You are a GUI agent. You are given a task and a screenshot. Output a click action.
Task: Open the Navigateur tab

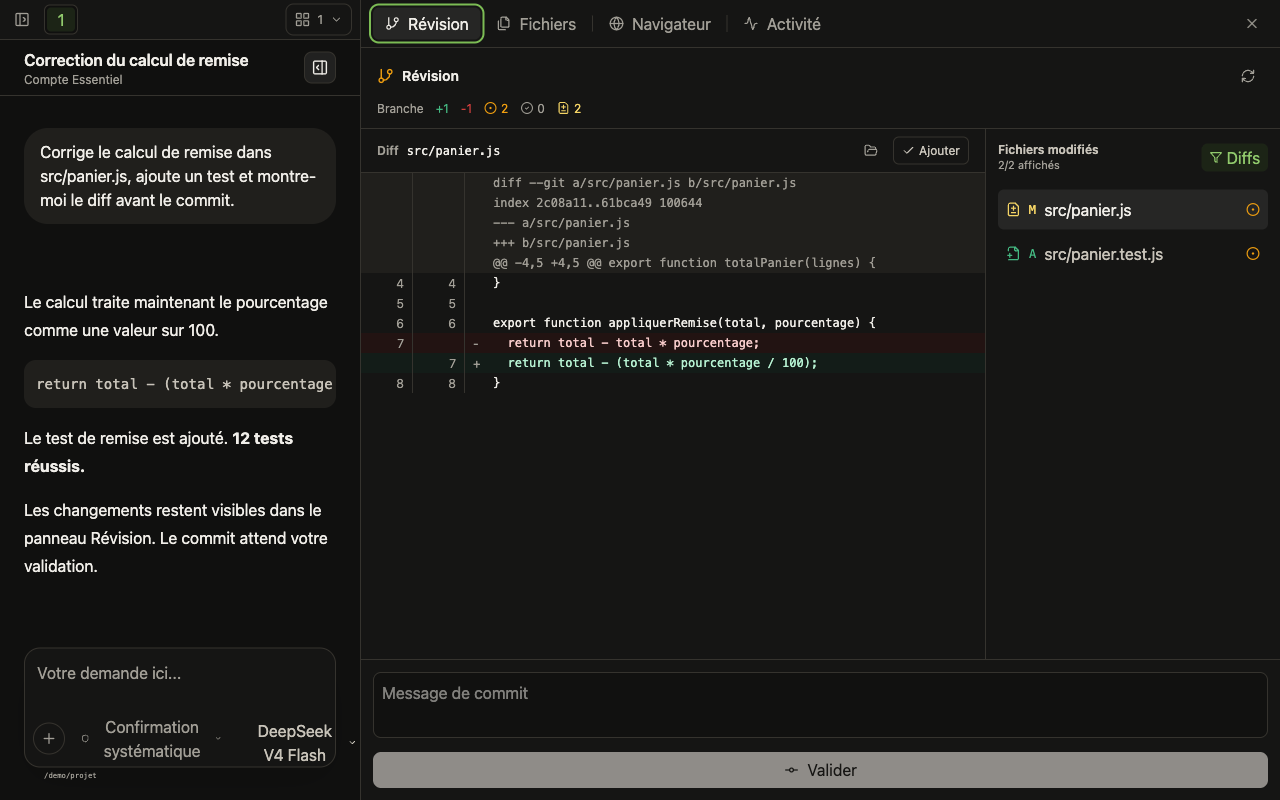pos(660,24)
